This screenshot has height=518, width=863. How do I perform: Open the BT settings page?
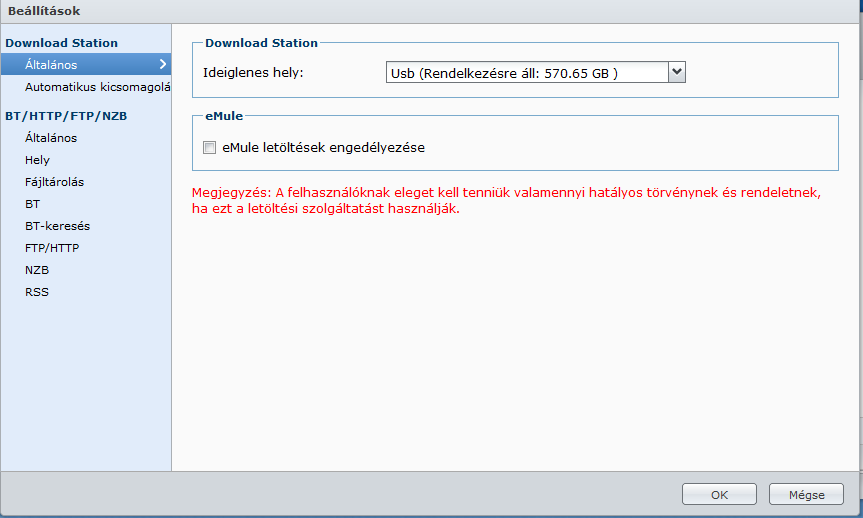[32, 204]
